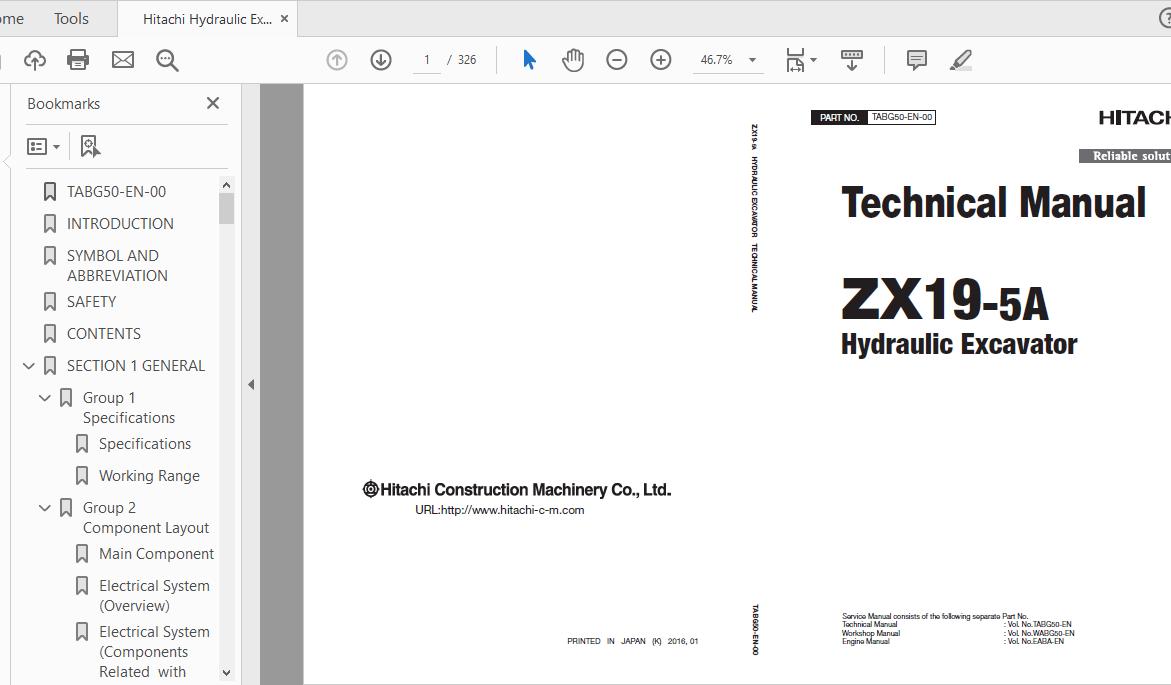Add a comment with sticky note icon
Viewport: 1171px width, 685px height.
click(916, 60)
